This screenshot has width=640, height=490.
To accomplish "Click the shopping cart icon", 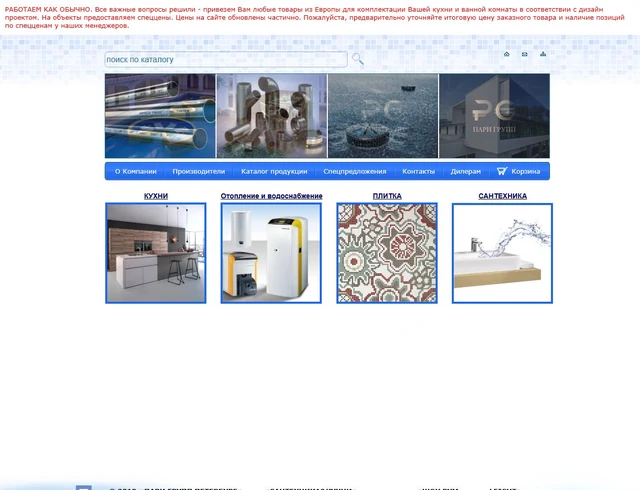I will [x=502, y=171].
